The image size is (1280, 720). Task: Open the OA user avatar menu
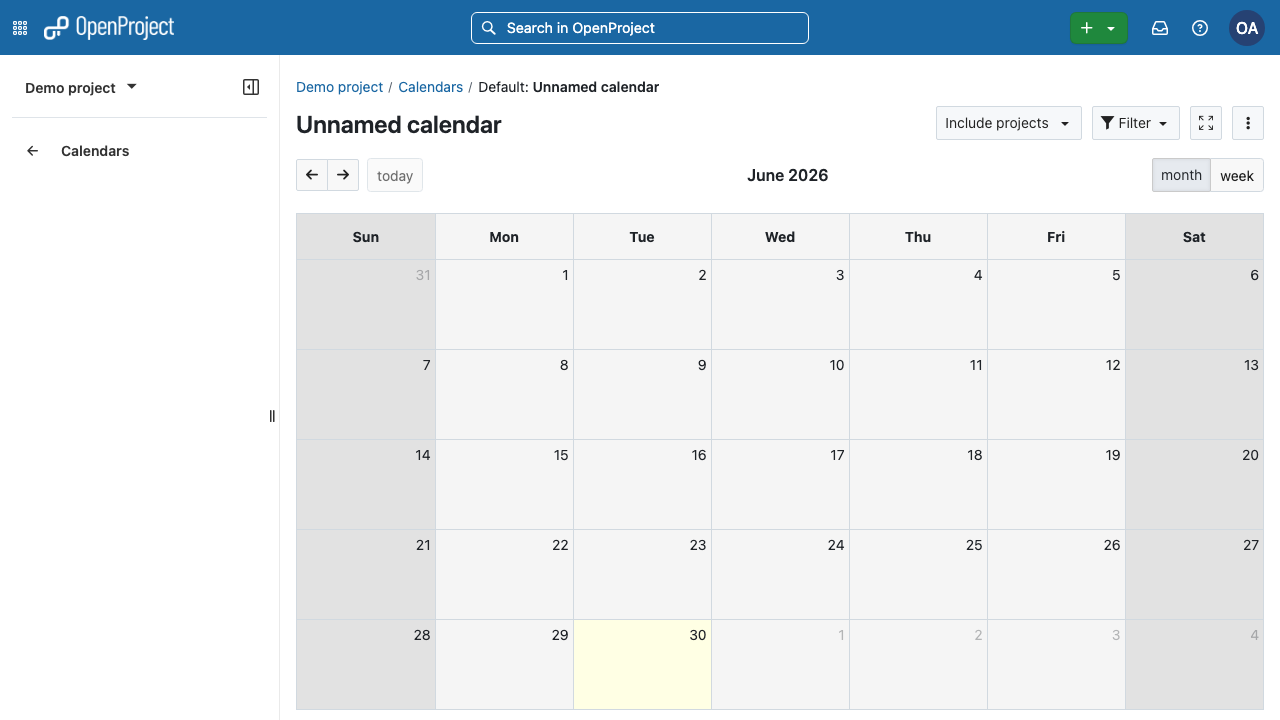click(1247, 28)
